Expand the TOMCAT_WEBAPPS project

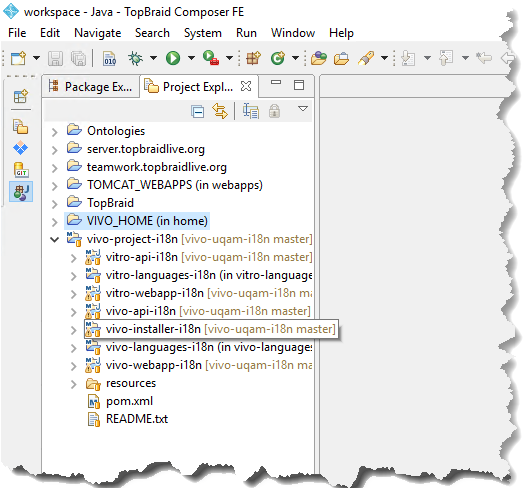(54, 186)
